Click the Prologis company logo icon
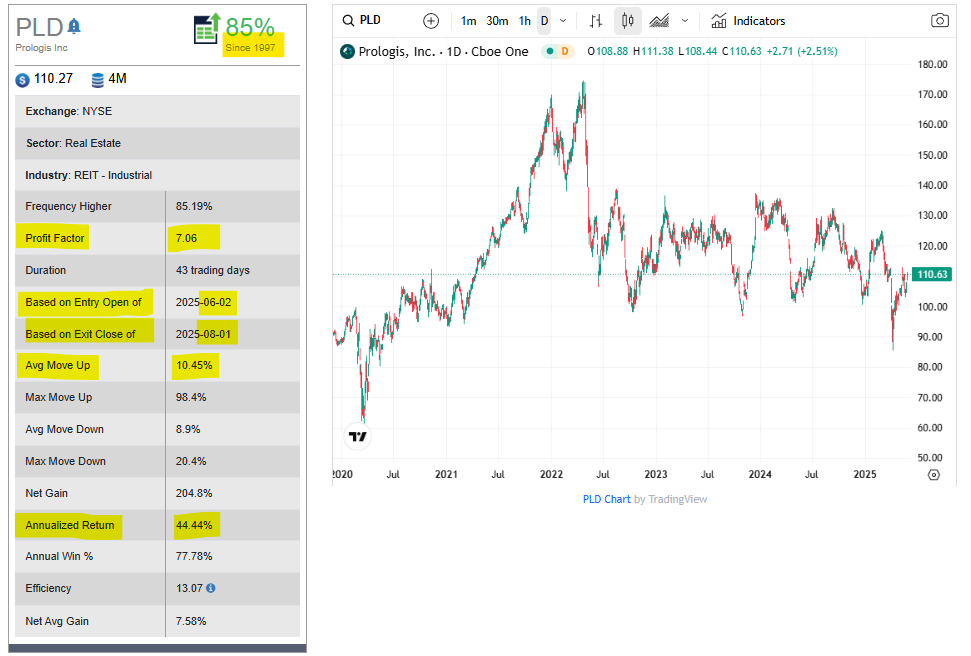 [x=347, y=51]
